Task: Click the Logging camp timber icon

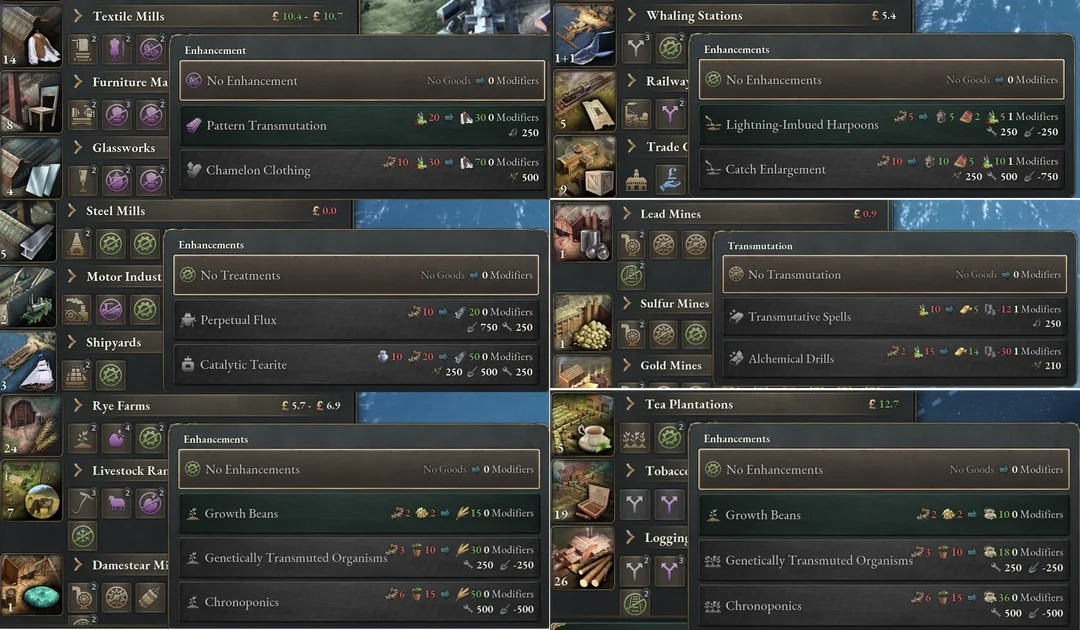Action: (583, 558)
